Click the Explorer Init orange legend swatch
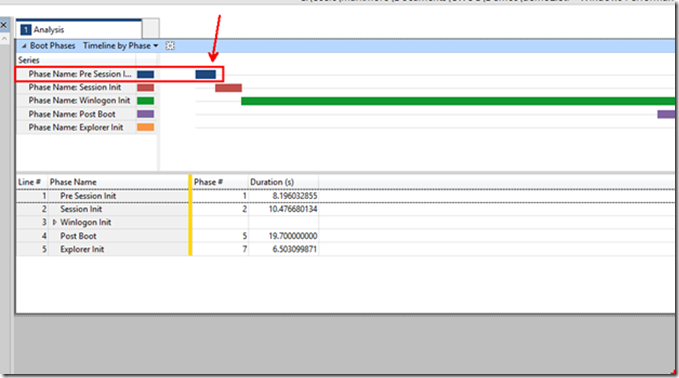 pos(146,127)
